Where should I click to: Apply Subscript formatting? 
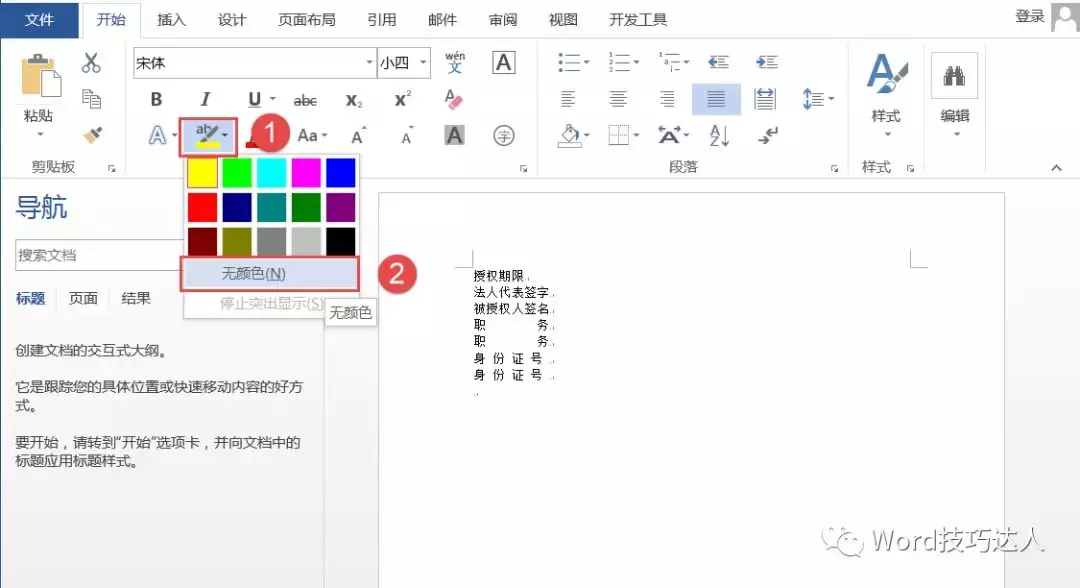[350, 98]
